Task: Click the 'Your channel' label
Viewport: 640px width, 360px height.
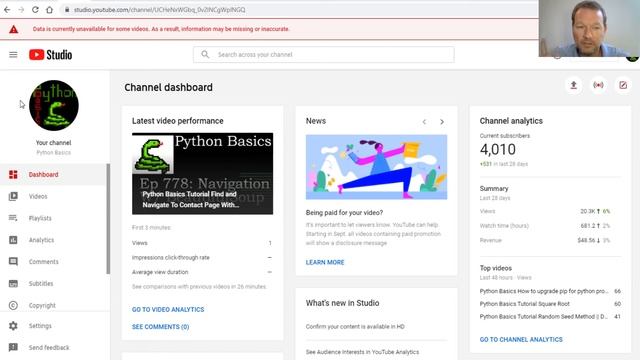Action: tap(53, 142)
